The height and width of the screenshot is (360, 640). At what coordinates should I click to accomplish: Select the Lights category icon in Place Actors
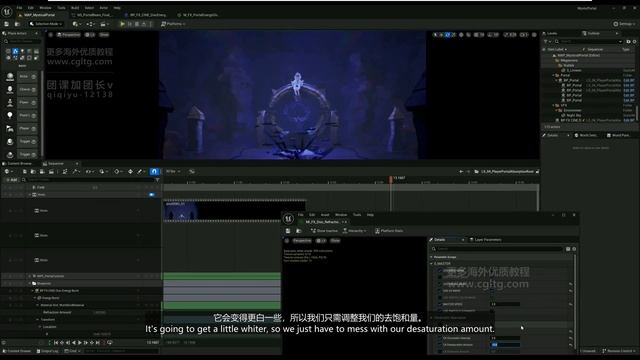[x=22, y=51]
